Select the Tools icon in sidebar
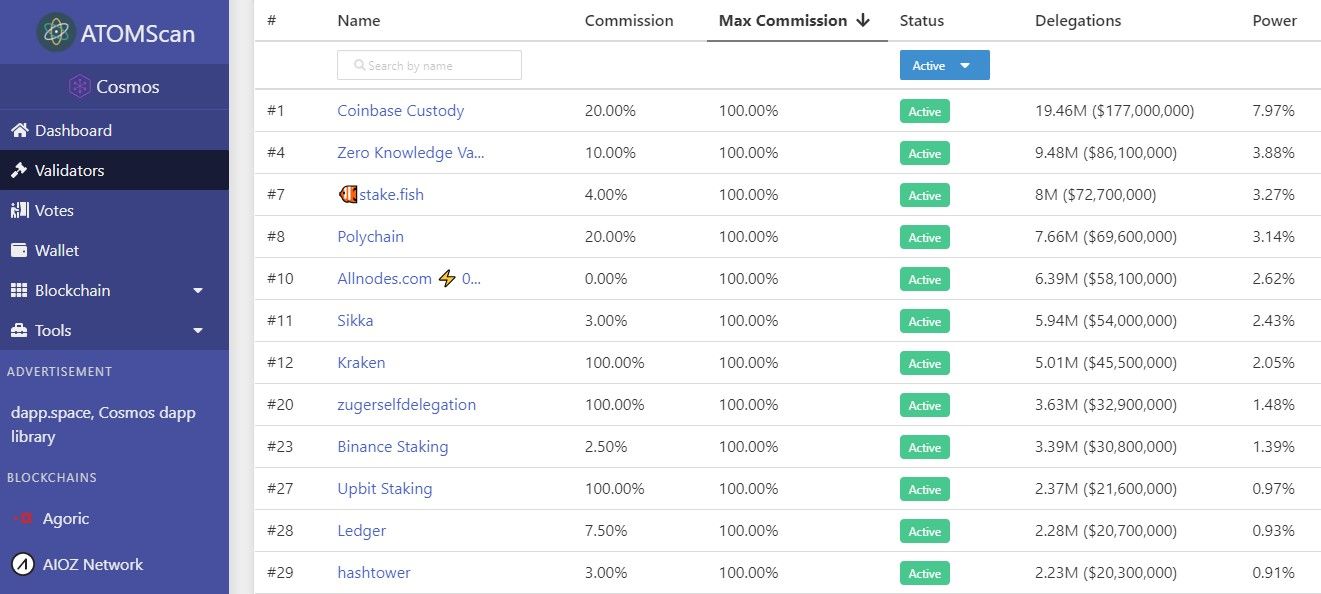This screenshot has height=594, width=1321. [x=18, y=330]
